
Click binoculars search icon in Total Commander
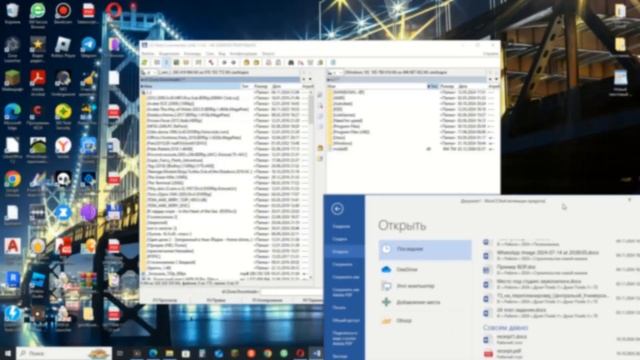(x=291, y=62)
